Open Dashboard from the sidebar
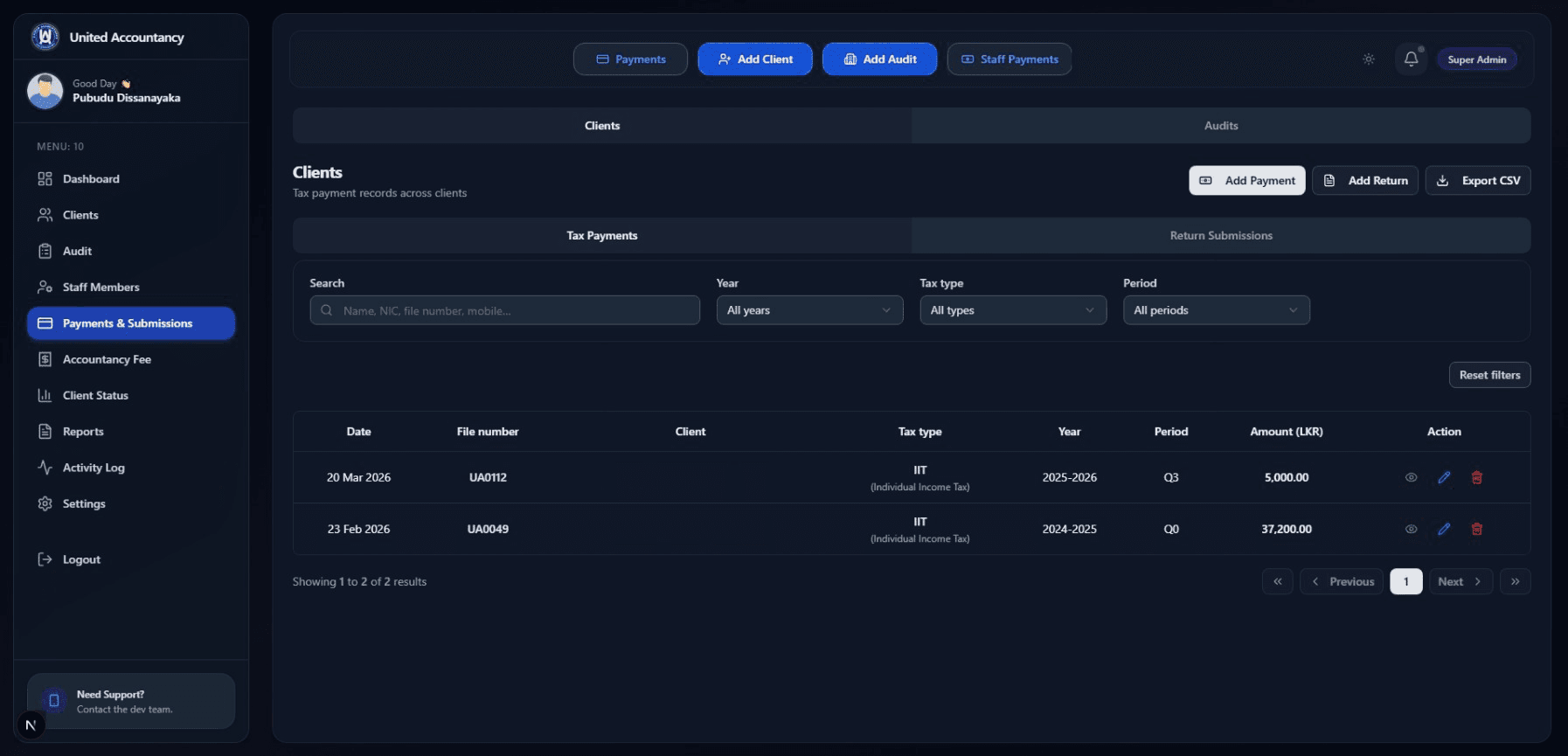The height and width of the screenshot is (756, 1568). click(131, 179)
